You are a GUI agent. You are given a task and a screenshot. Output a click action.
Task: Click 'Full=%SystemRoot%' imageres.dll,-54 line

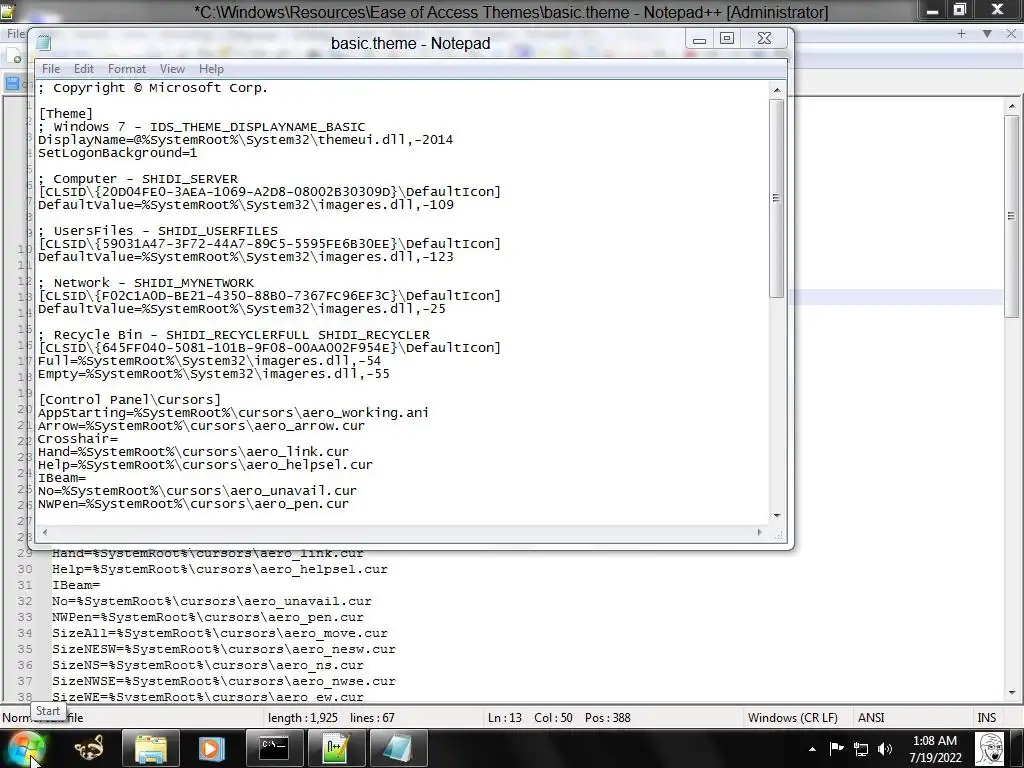pos(210,360)
